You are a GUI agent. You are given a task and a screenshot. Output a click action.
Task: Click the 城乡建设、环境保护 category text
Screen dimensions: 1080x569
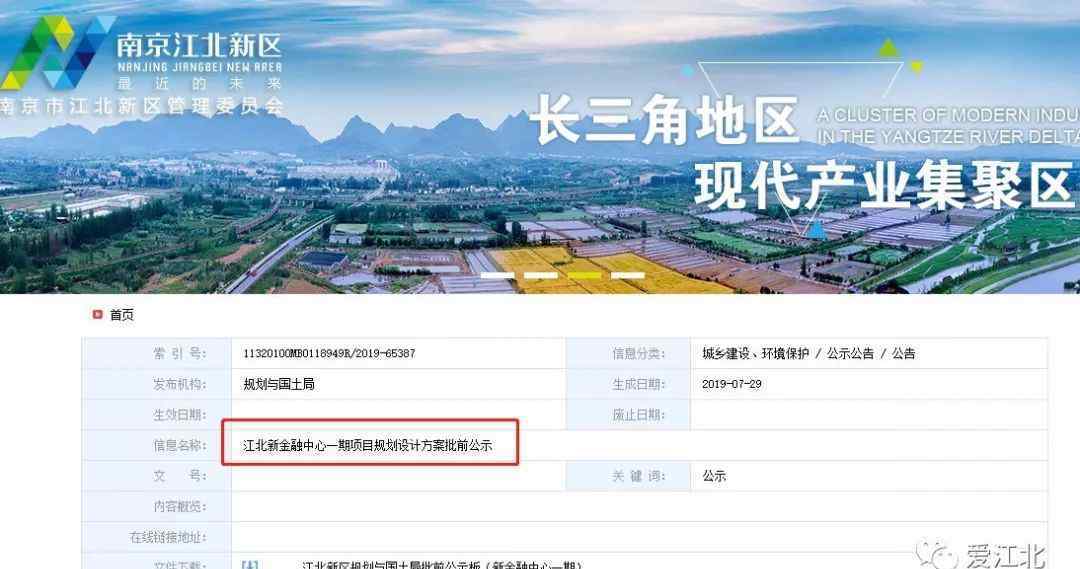pos(756,353)
